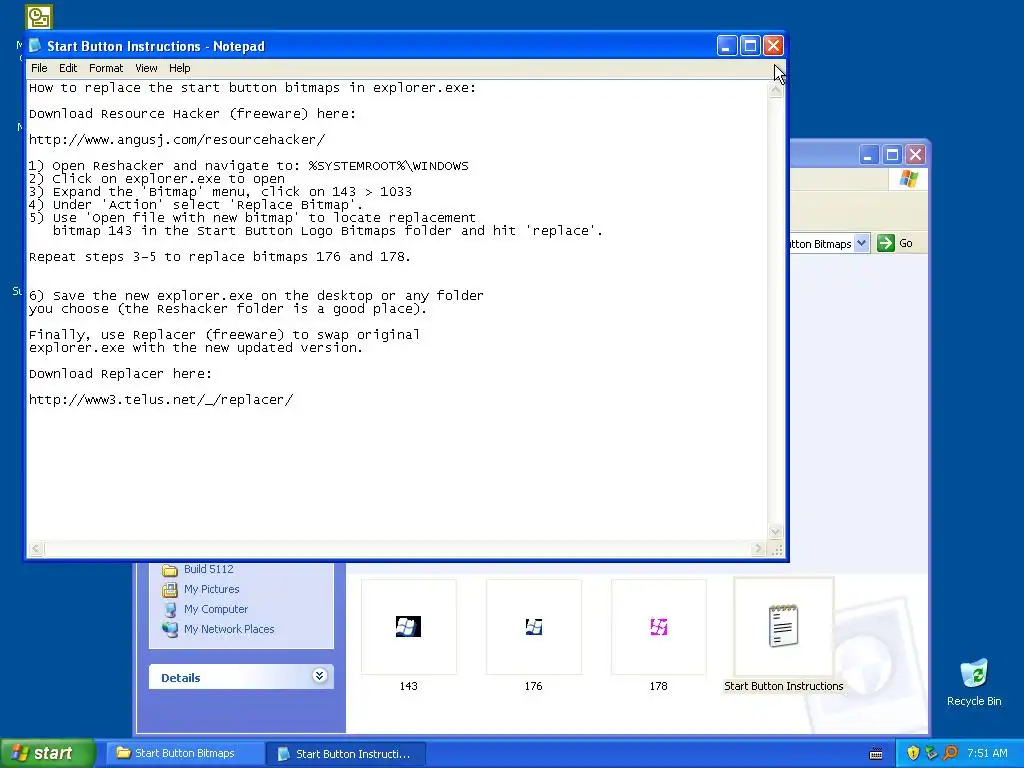Click the Details panel header label
The image size is (1024, 768).
(181, 678)
